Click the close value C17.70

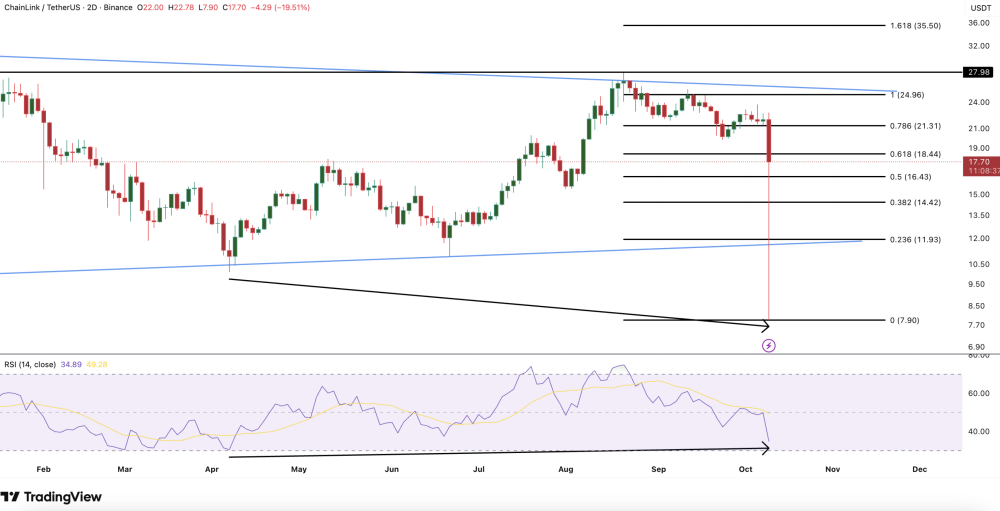pos(235,8)
